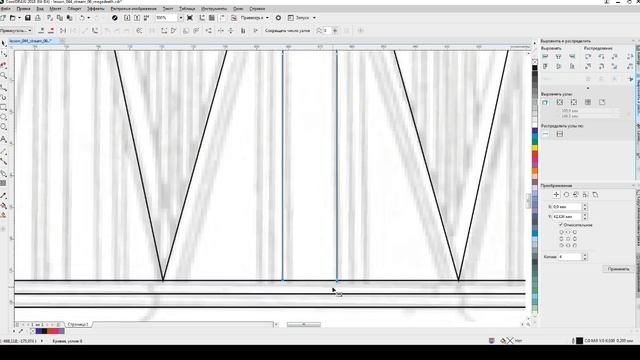Click the Options gear icon in toolbar
This screenshot has width=640, height=360.
tap(278, 18)
